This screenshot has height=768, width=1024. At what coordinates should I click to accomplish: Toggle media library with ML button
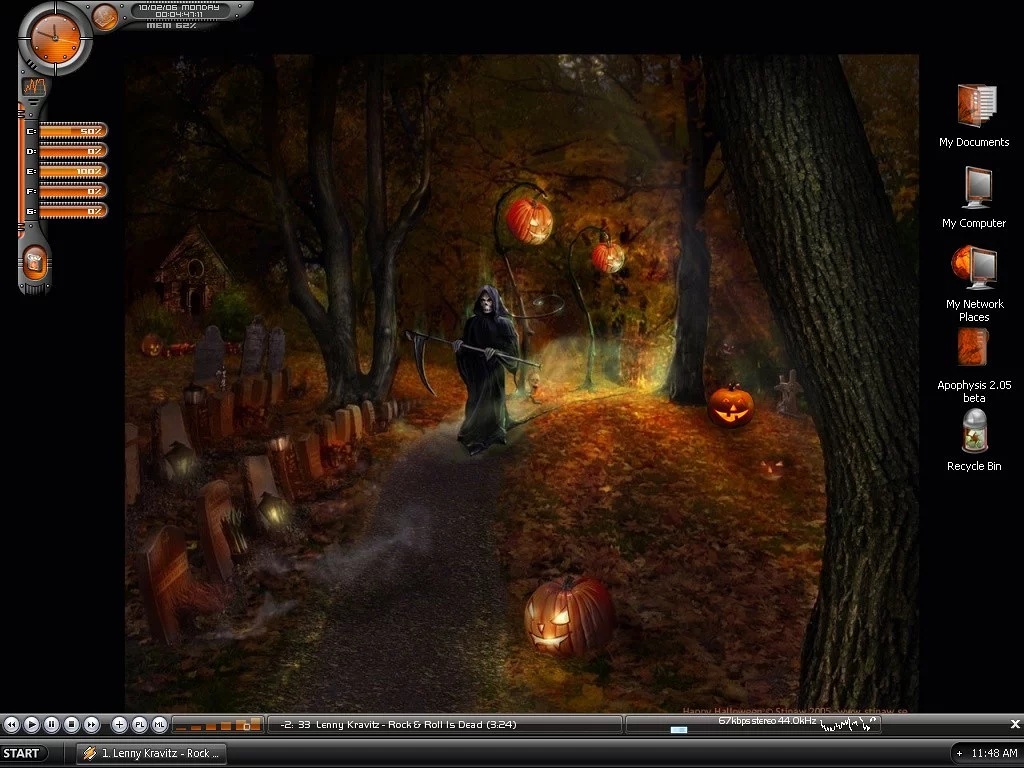click(159, 724)
